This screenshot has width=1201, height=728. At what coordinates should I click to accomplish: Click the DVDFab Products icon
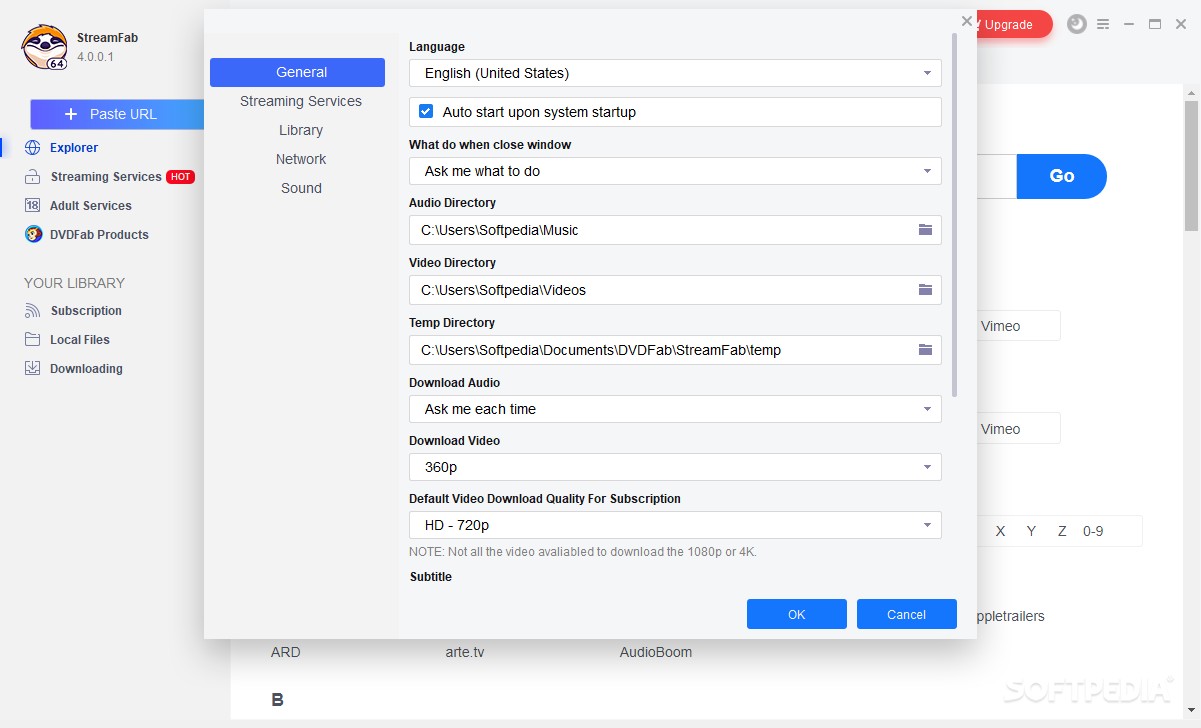[33, 235]
